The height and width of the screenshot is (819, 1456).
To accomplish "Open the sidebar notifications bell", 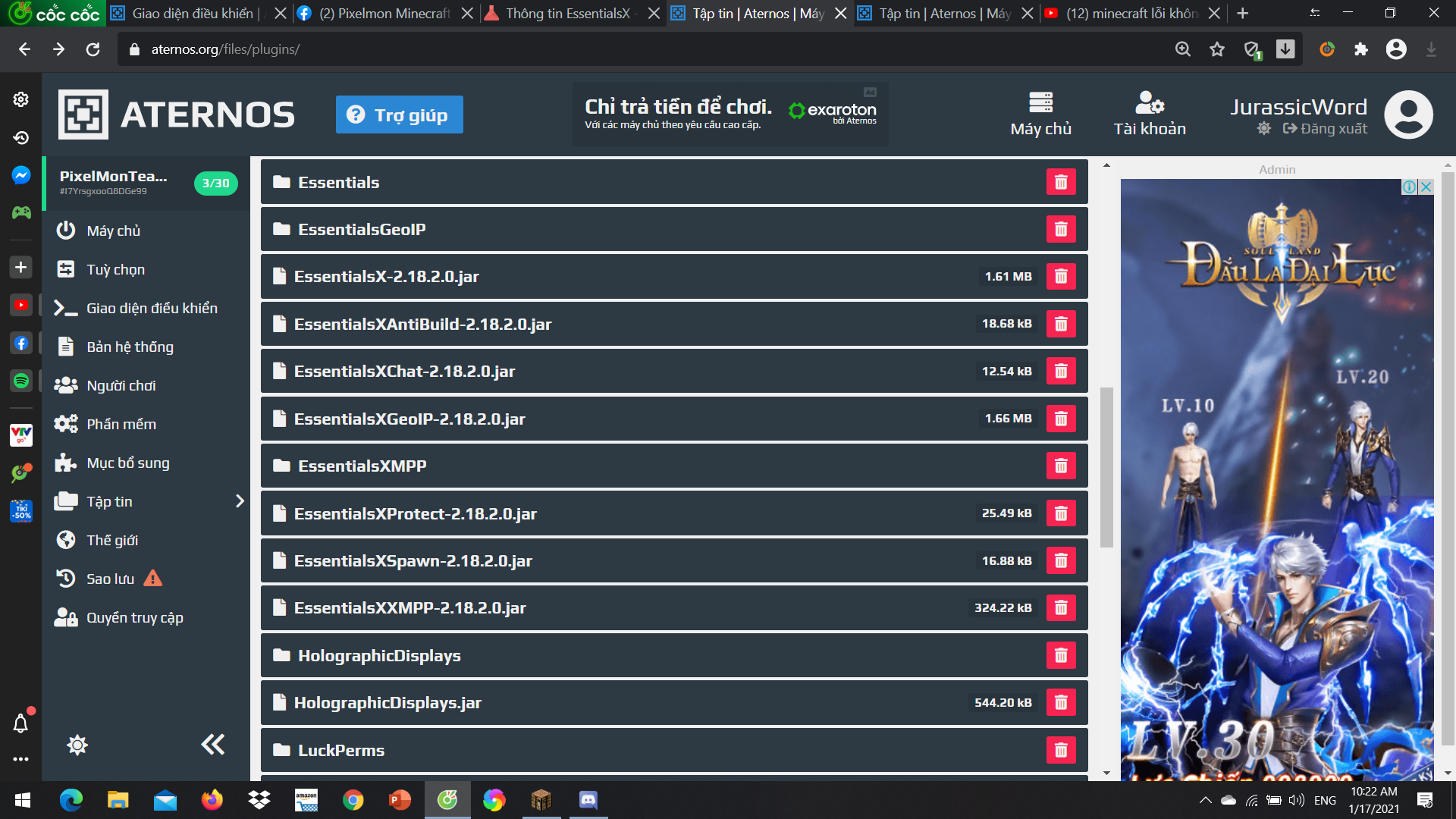I will (x=21, y=723).
